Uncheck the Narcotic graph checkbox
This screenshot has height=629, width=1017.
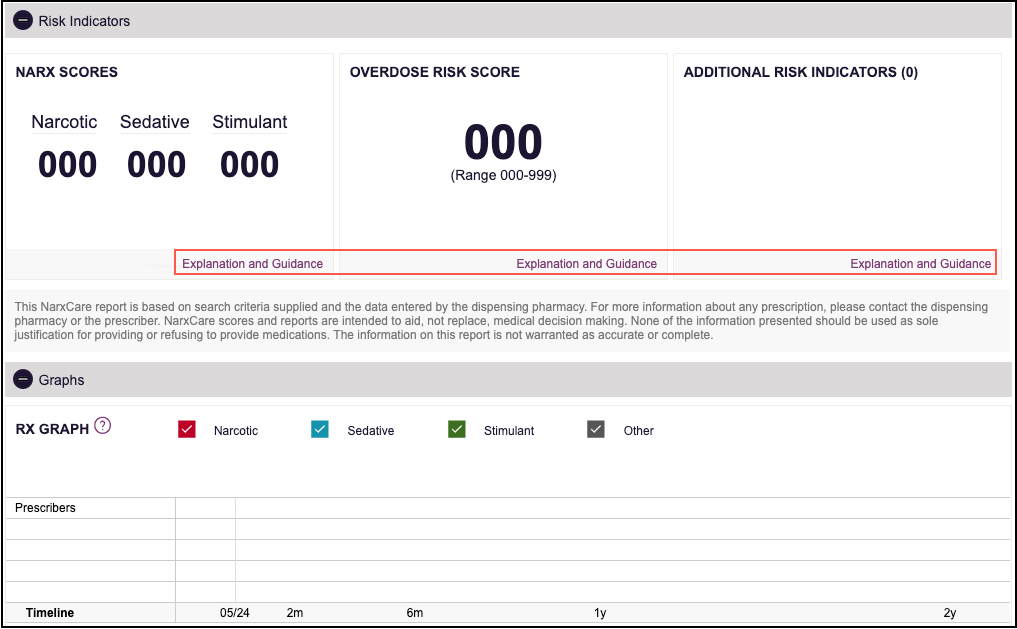[x=186, y=429]
